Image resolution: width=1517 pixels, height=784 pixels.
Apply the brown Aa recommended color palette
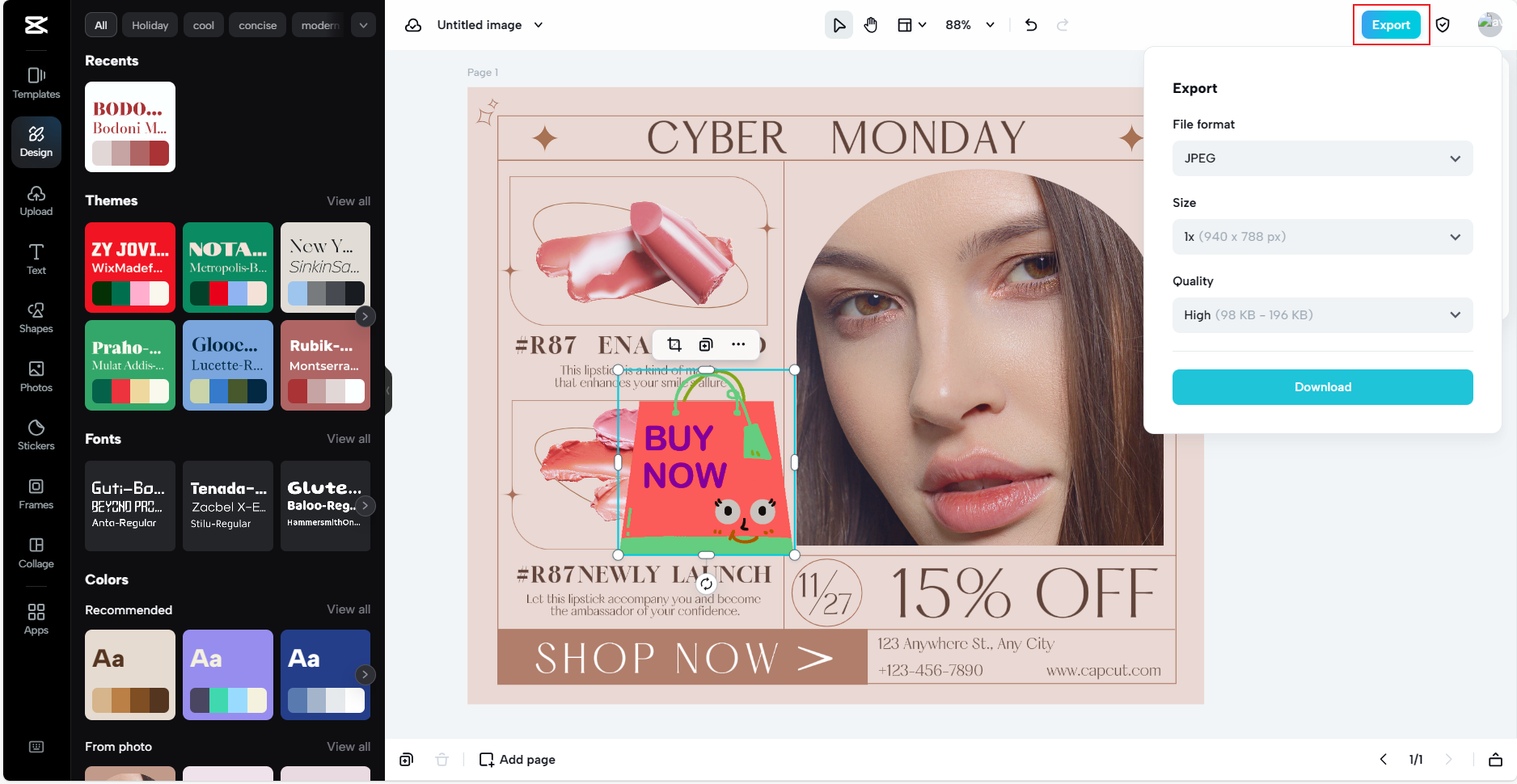coord(130,675)
